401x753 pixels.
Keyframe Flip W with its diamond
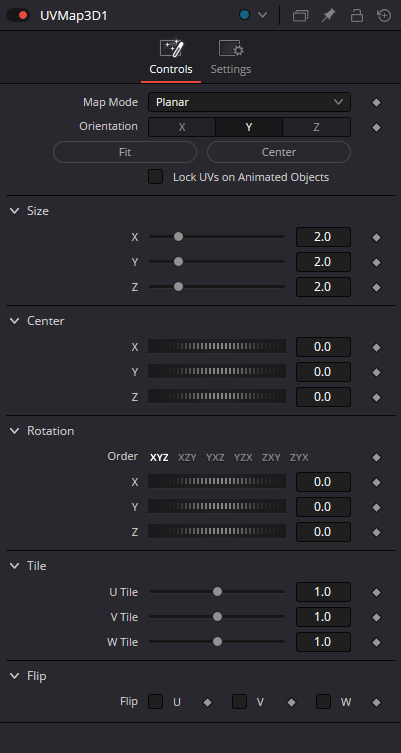point(377,702)
